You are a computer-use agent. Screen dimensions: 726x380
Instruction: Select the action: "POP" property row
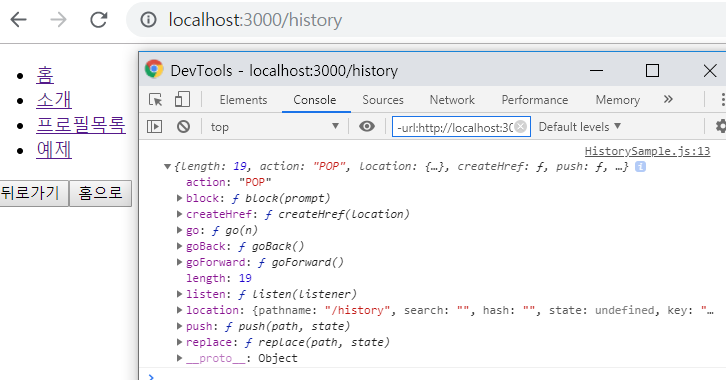[x=229, y=182]
